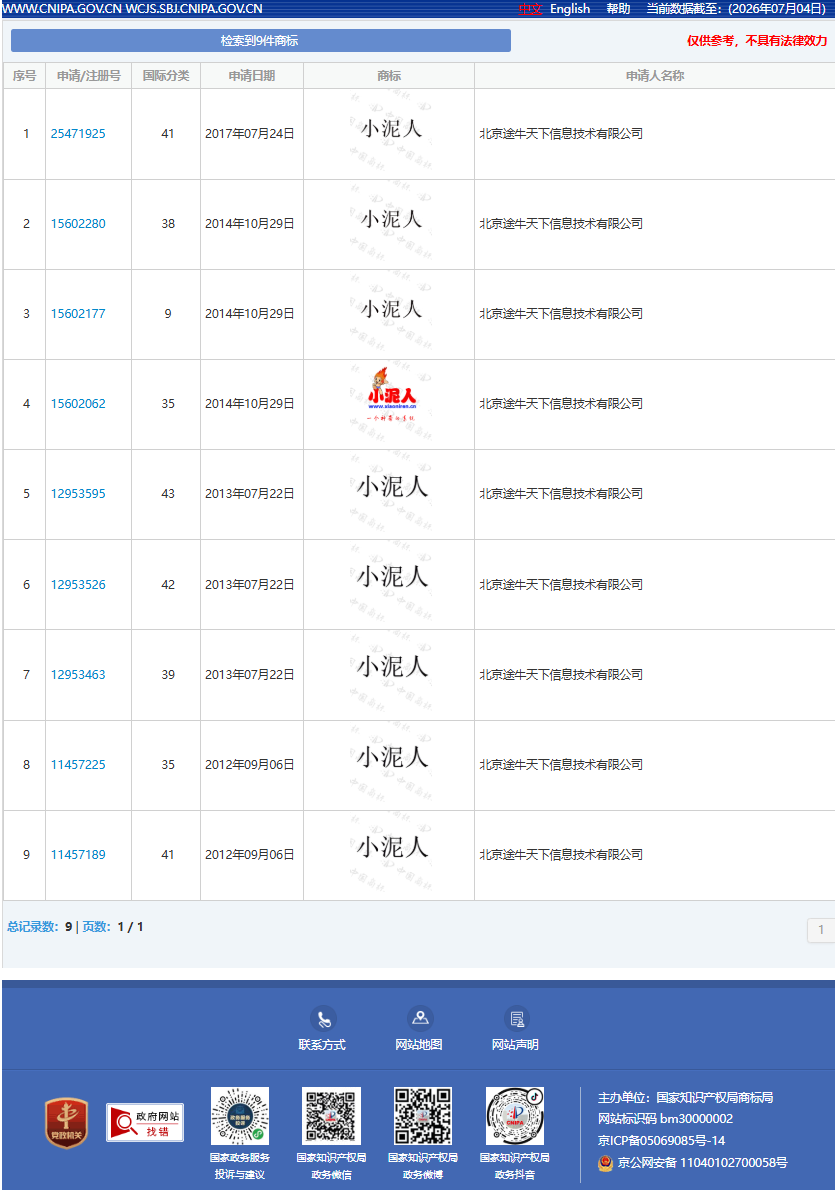Click the 网站地图 footer label
The height and width of the screenshot is (1190, 835).
click(419, 1045)
